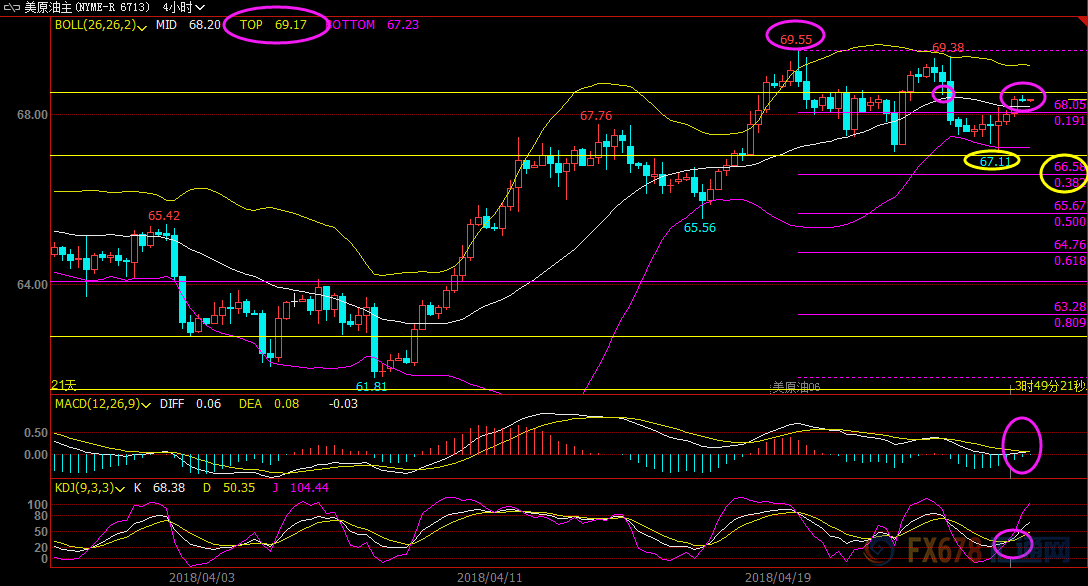The height and width of the screenshot is (586, 1088).
Task: Expand the MACD(12,26,9) indicator dropdown
Action: point(147,404)
